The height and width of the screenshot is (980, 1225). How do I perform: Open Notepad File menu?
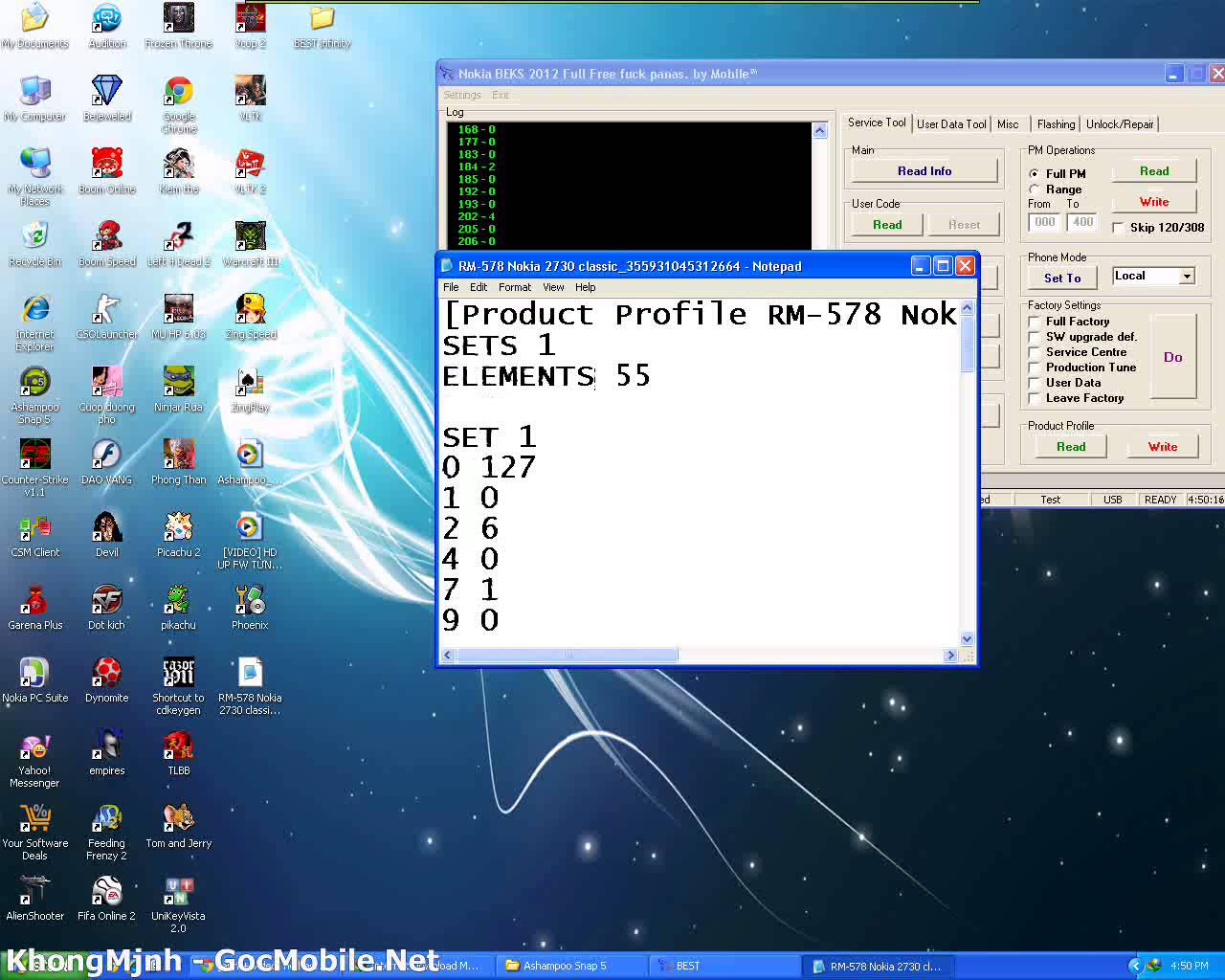(451, 287)
